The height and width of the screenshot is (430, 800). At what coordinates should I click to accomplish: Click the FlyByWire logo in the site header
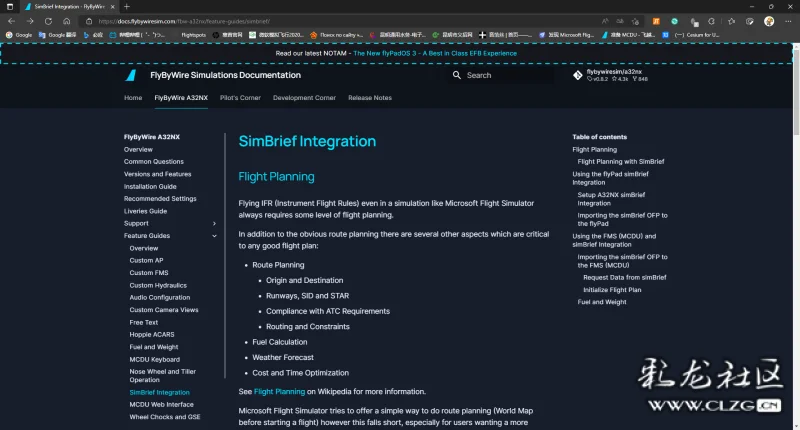coord(131,75)
